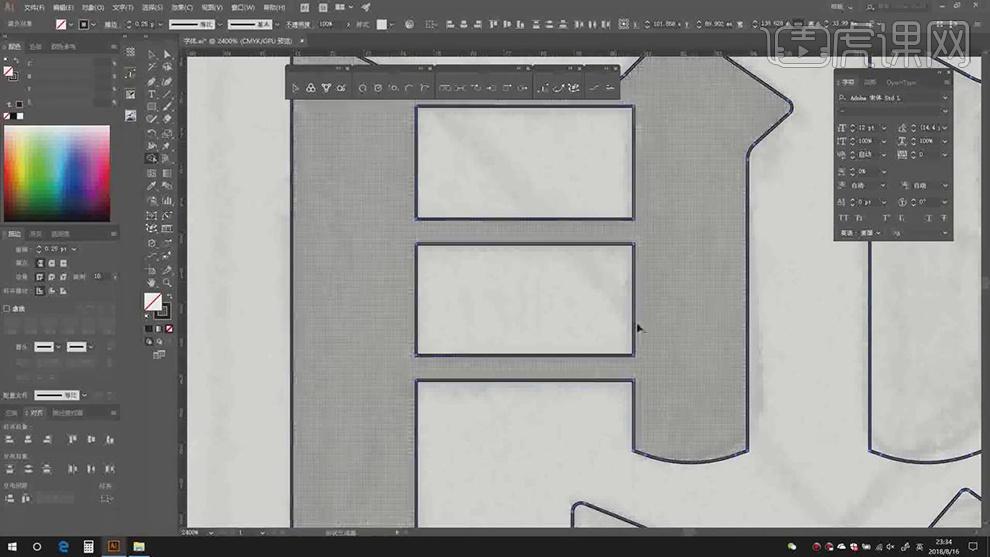Open the 窗口(W) menu
Screen dimensions: 990x557
click(x=242, y=8)
